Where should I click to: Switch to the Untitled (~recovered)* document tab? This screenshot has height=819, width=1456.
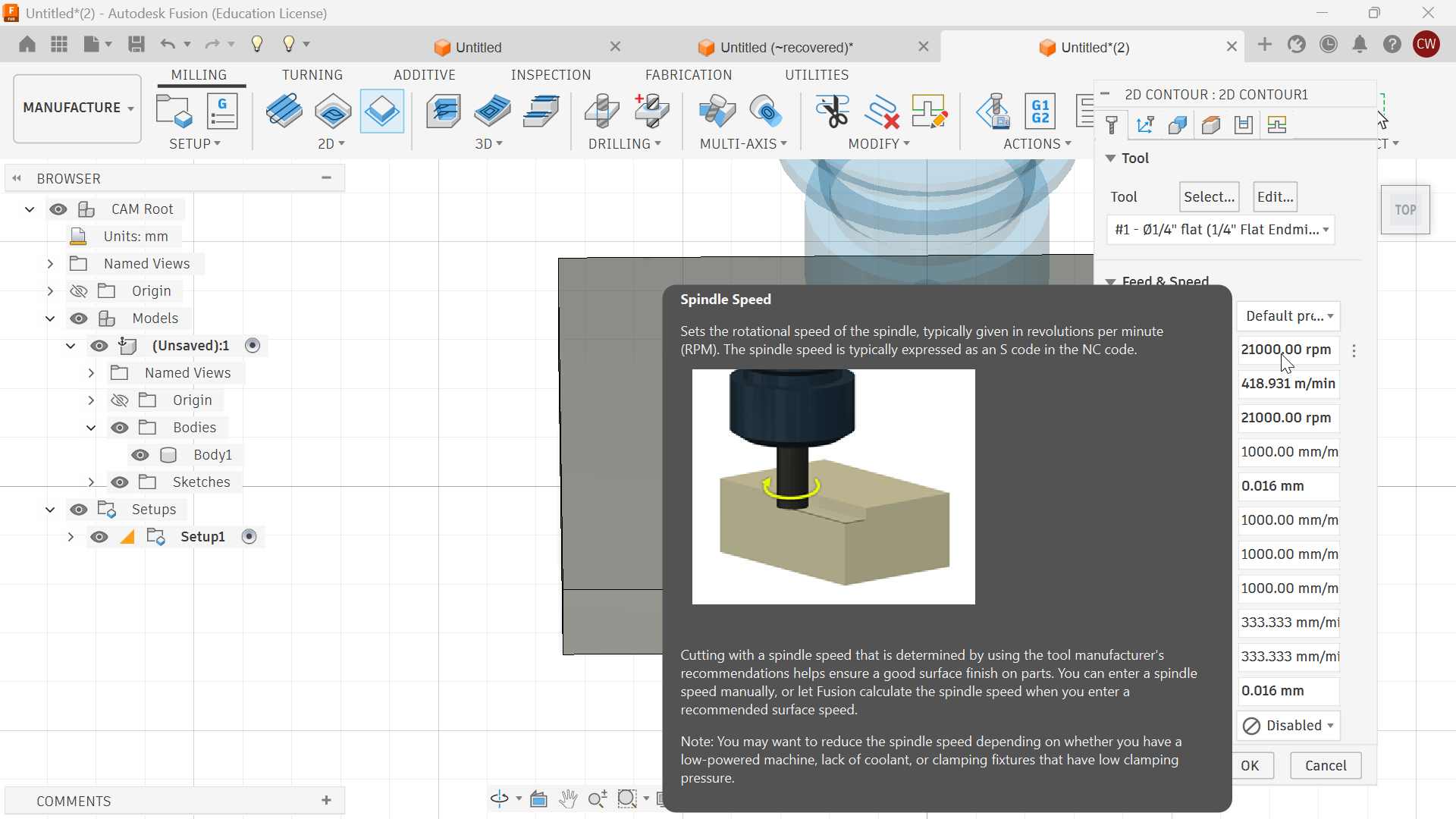[x=786, y=48]
